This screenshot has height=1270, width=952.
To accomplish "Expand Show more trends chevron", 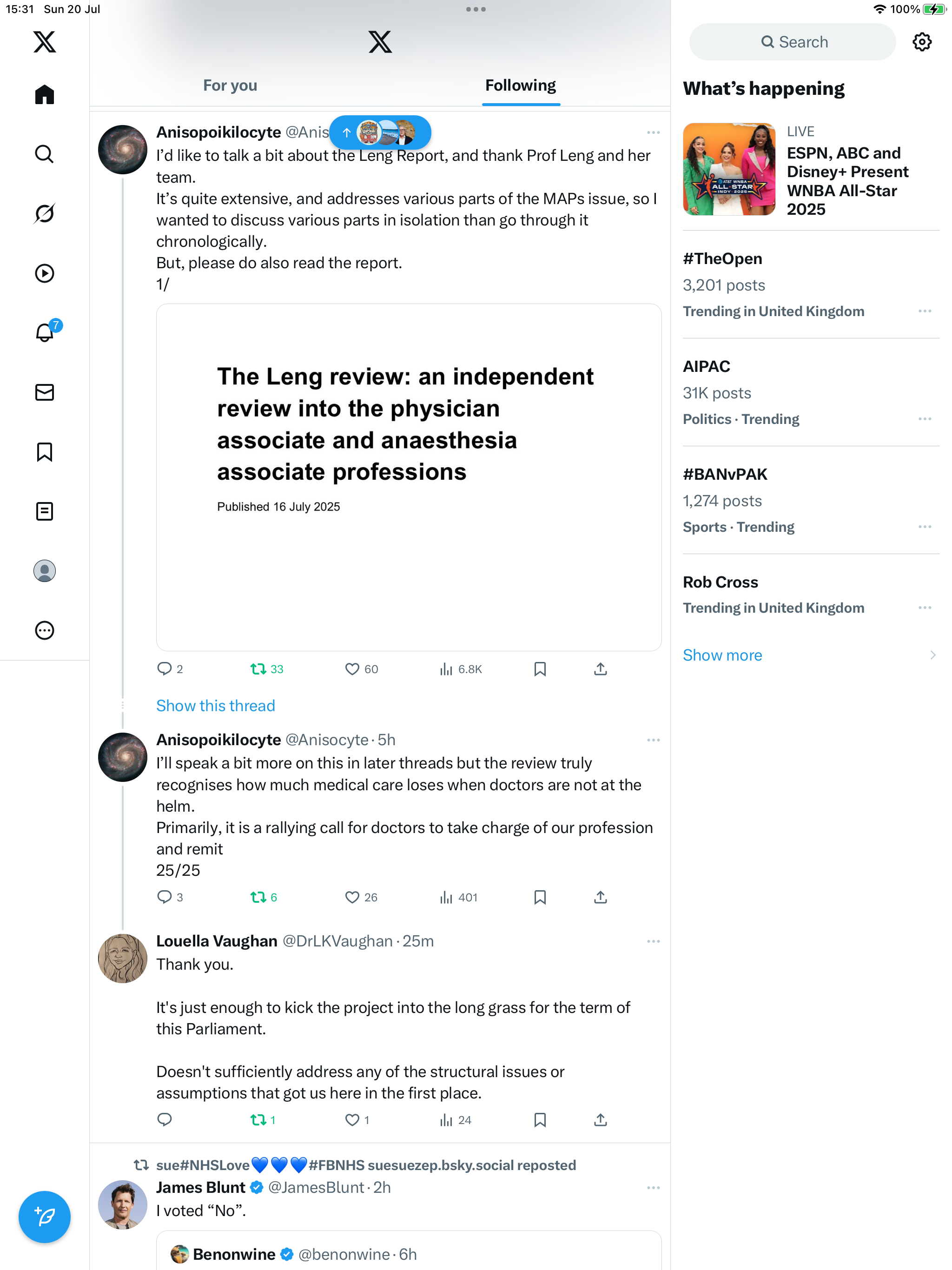I will pyautogui.click(x=932, y=655).
